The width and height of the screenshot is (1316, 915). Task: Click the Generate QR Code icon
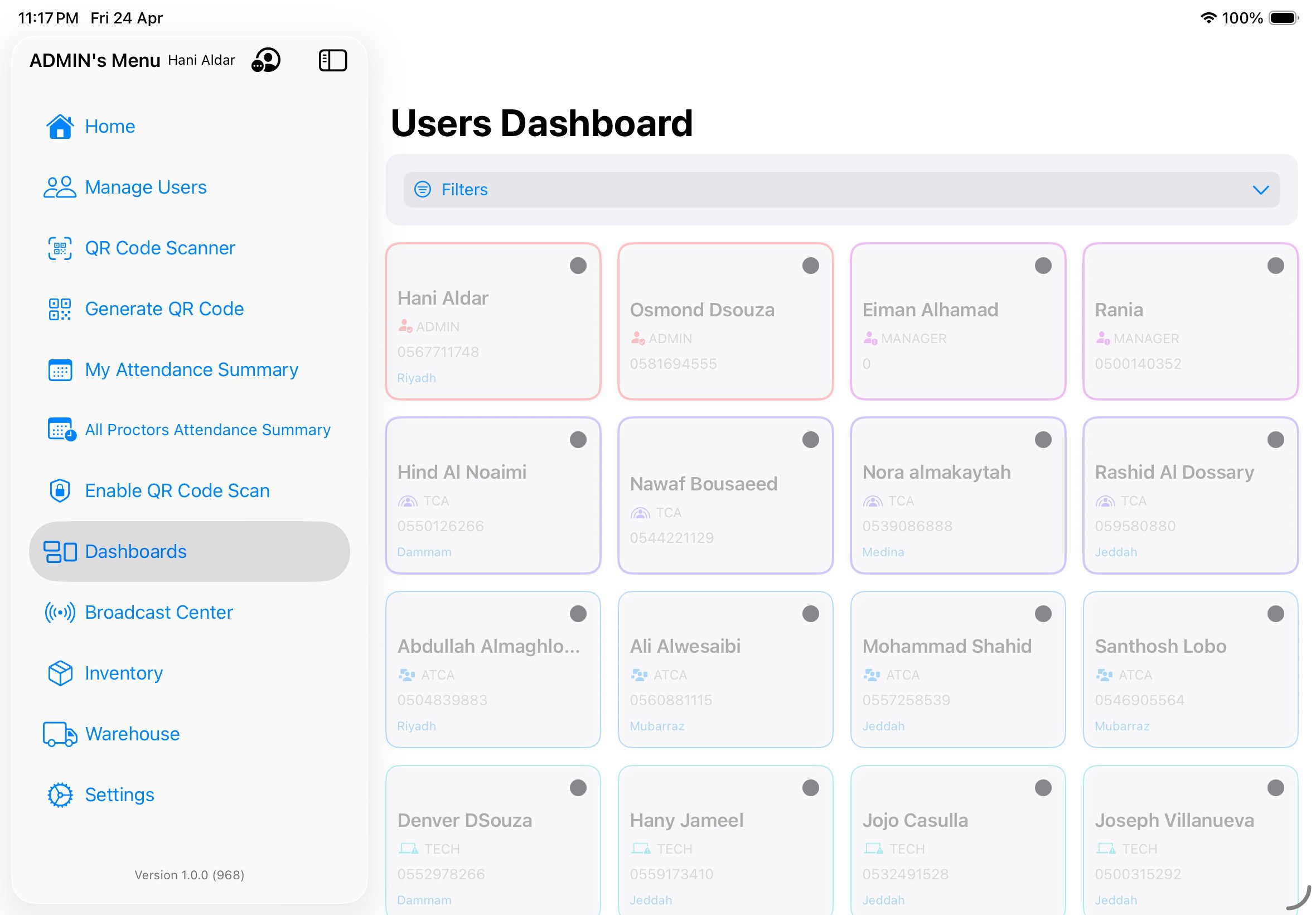click(x=60, y=309)
